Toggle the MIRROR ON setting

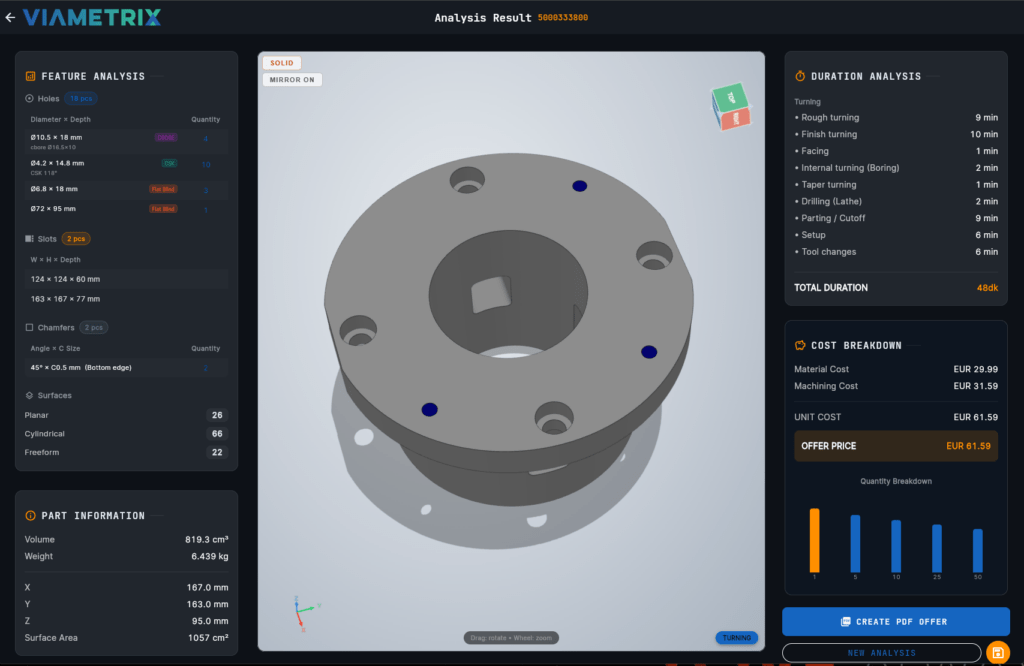(x=292, y=80)
